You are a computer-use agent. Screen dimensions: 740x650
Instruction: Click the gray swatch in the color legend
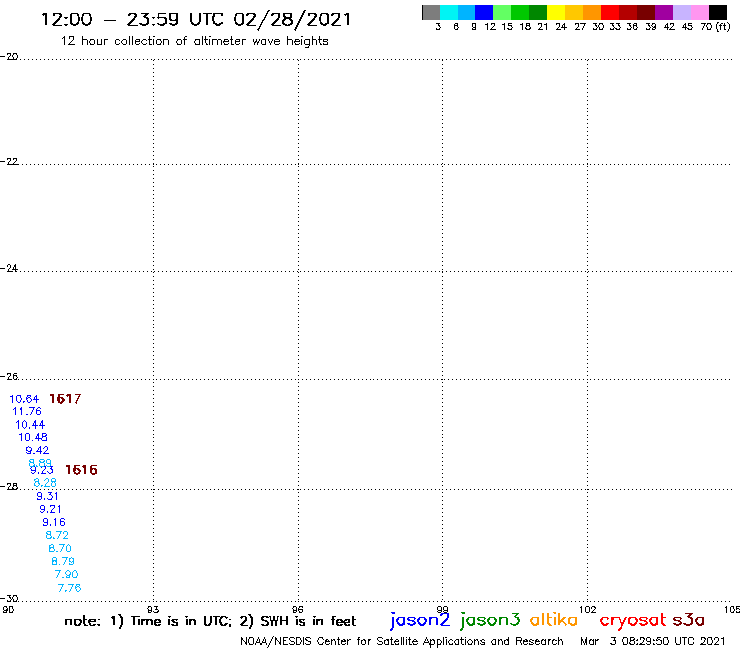click(x=431, y=12)
